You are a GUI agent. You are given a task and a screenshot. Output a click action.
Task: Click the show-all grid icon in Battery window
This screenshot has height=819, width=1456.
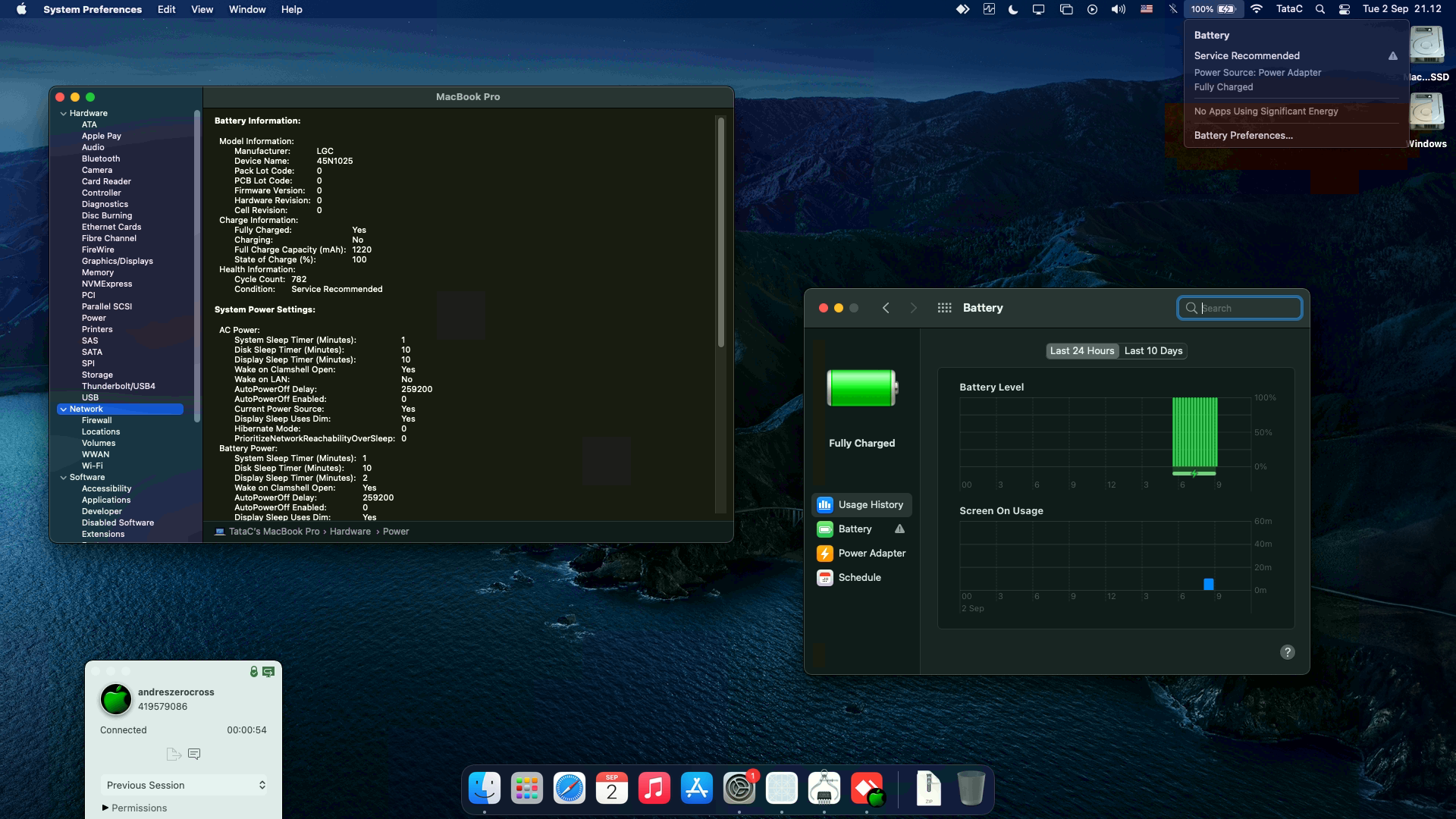(944, 308)
